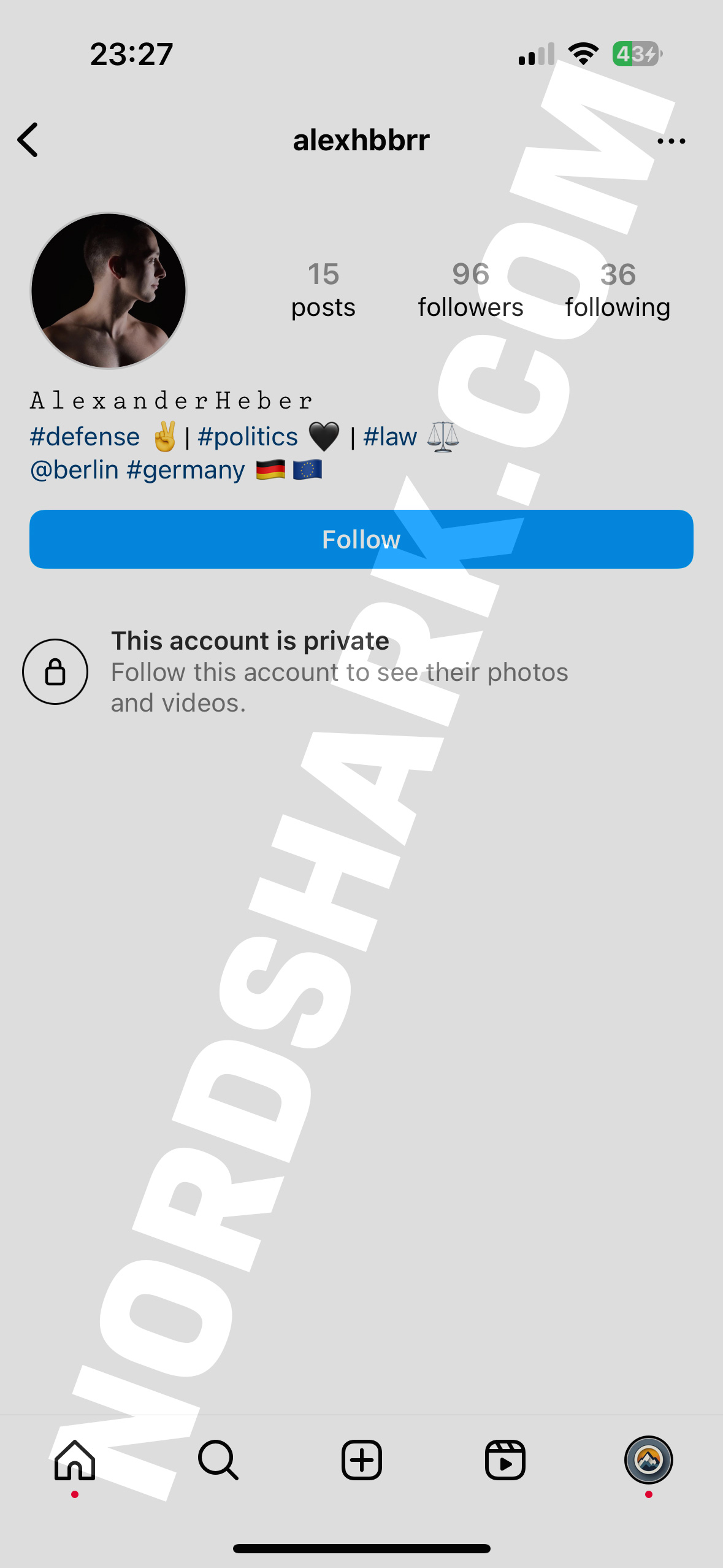723x1568 pixels.
Task: Tap the 15 posts count
Action: [323, 290]
